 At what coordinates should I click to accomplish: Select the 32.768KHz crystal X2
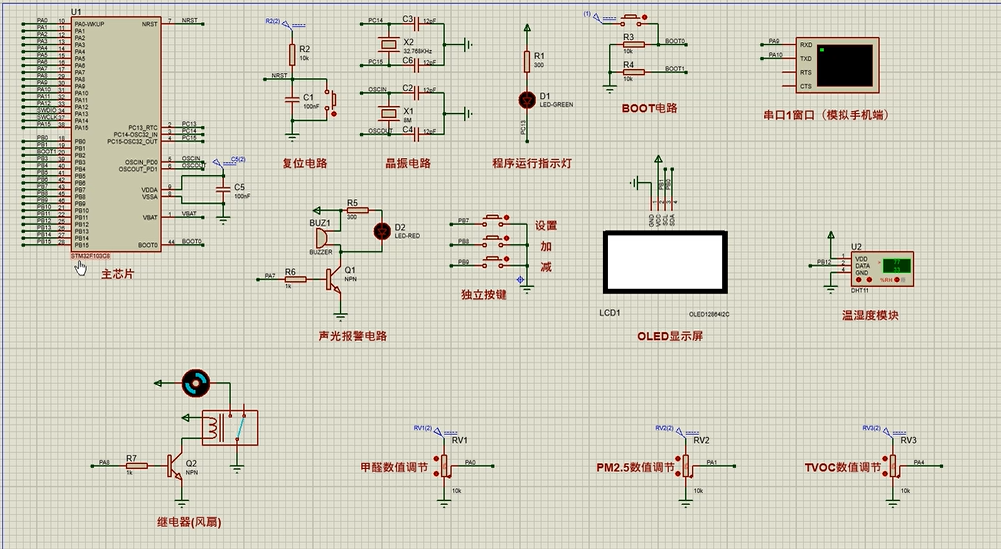[x=388, y=44]
